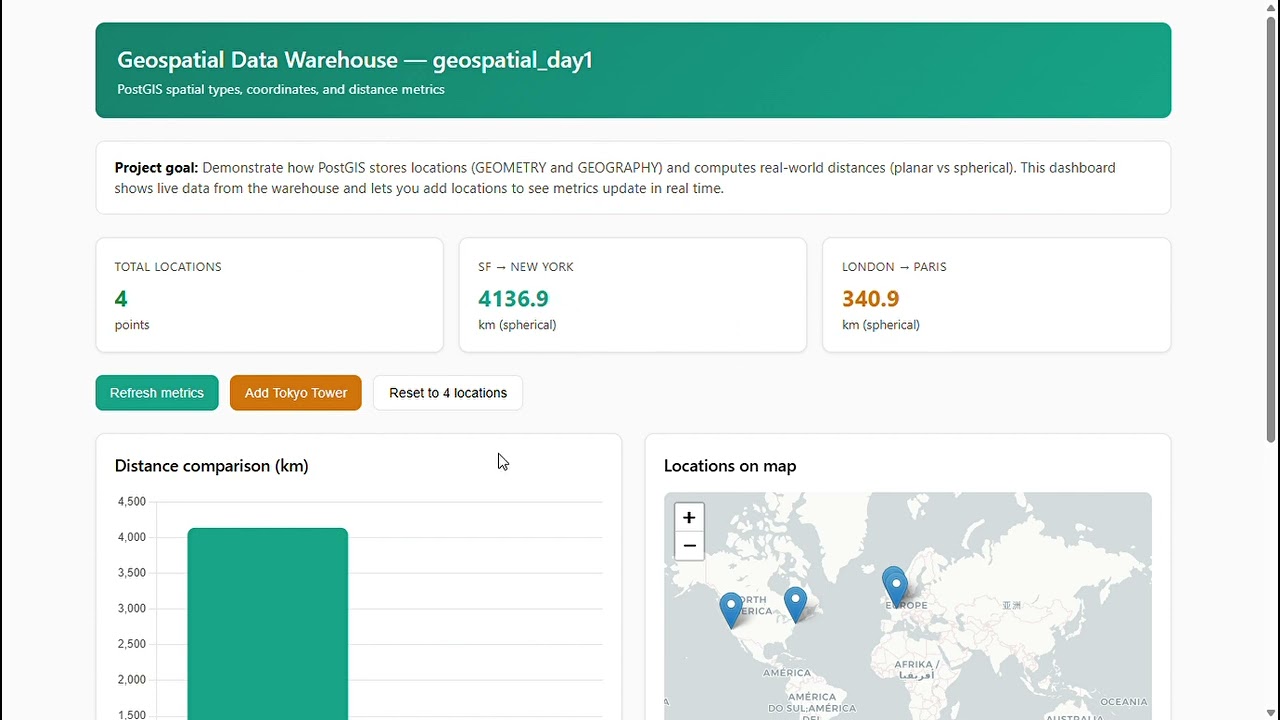1280x720 pixels.
Task: Reset to 4 locations
Action: (x=448, y=393)
